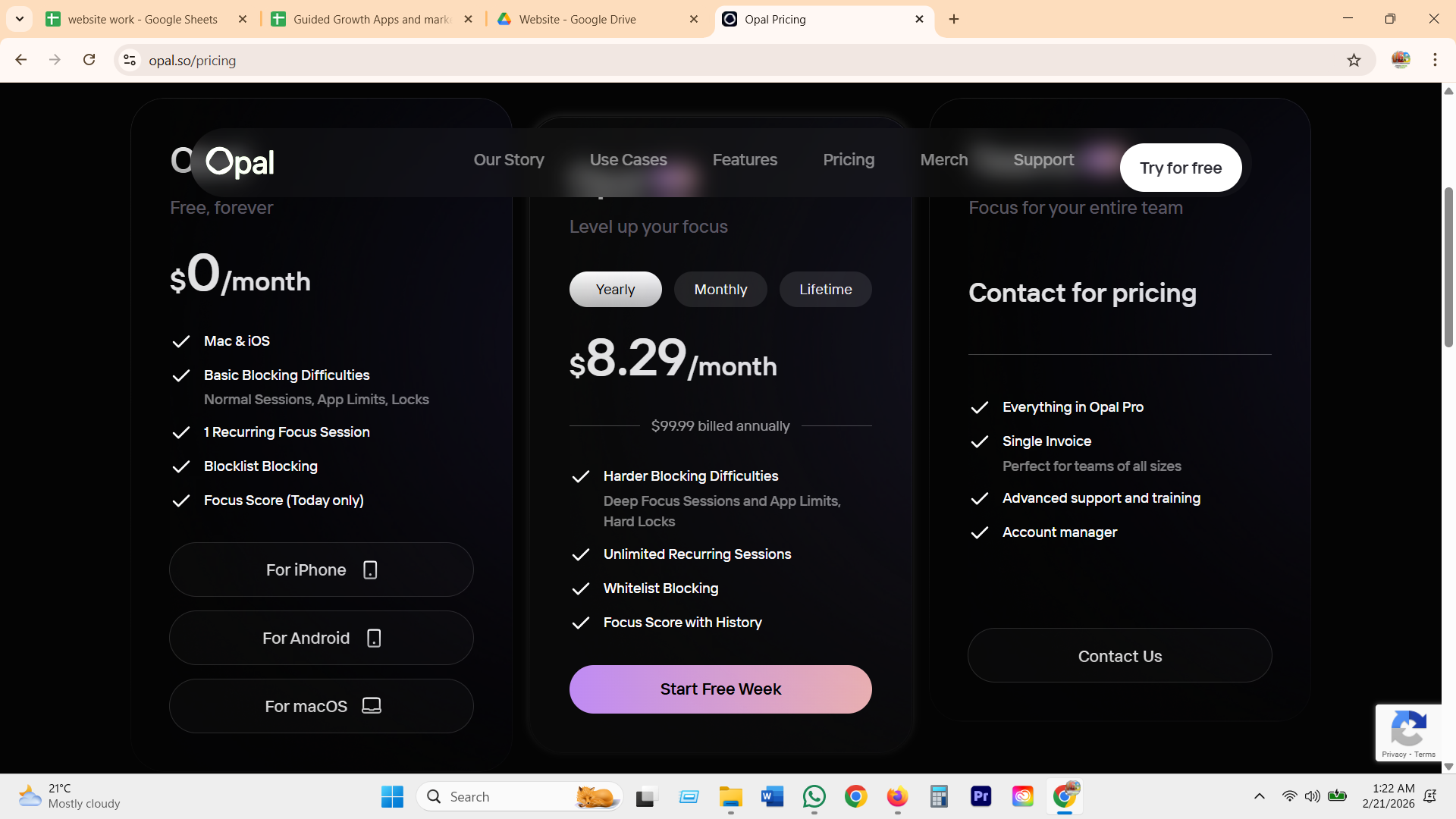1456x819 pixels.
Task: Go back using the browser back arrow
Action: pos(21,60)
